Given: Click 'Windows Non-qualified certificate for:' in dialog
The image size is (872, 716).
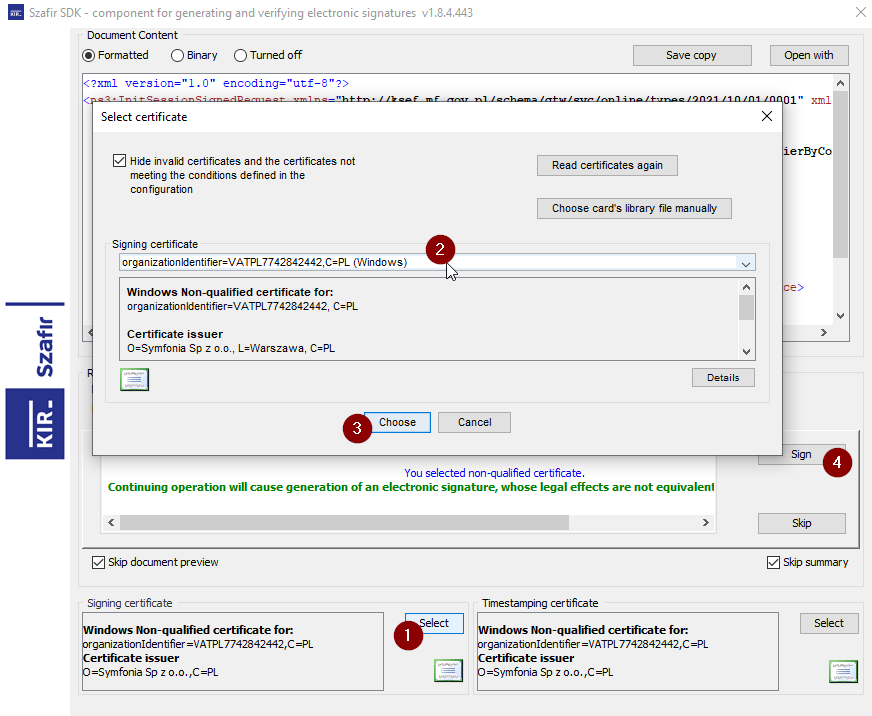Looking at the screenshot, I should click(x=230, y=292).
